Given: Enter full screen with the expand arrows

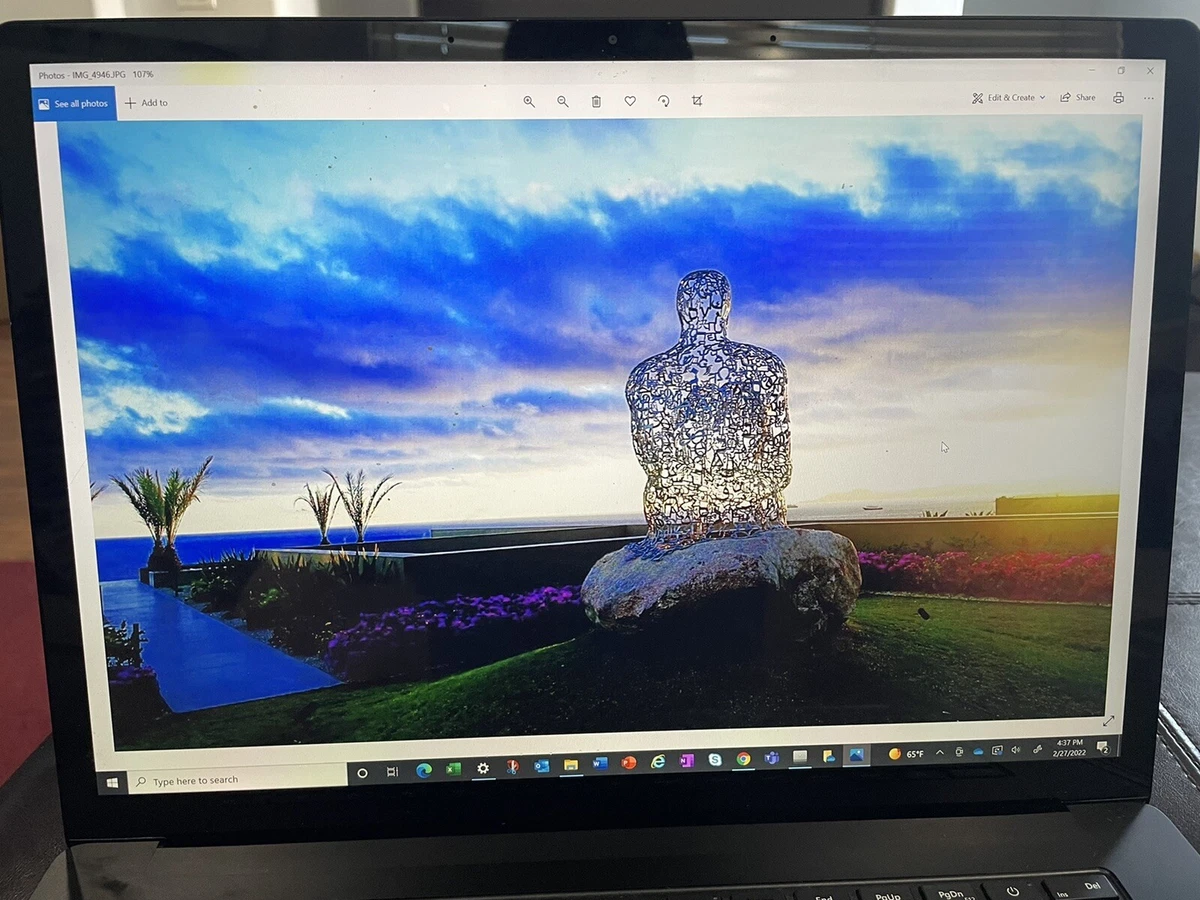Looking at the screenshot, I should (x=1108, y=720).
